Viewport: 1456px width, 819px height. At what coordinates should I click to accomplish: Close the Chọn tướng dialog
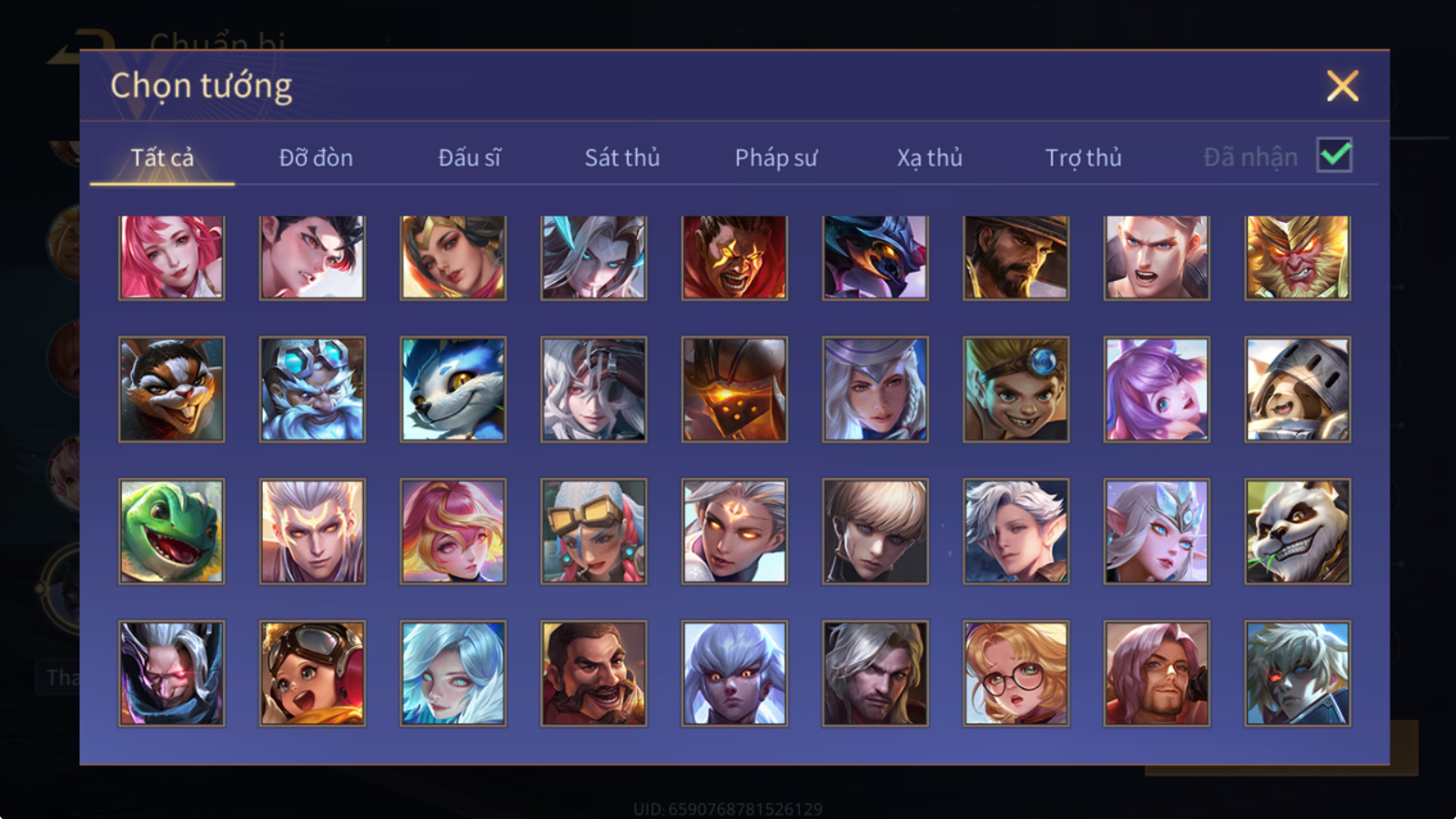point(1342,86)
